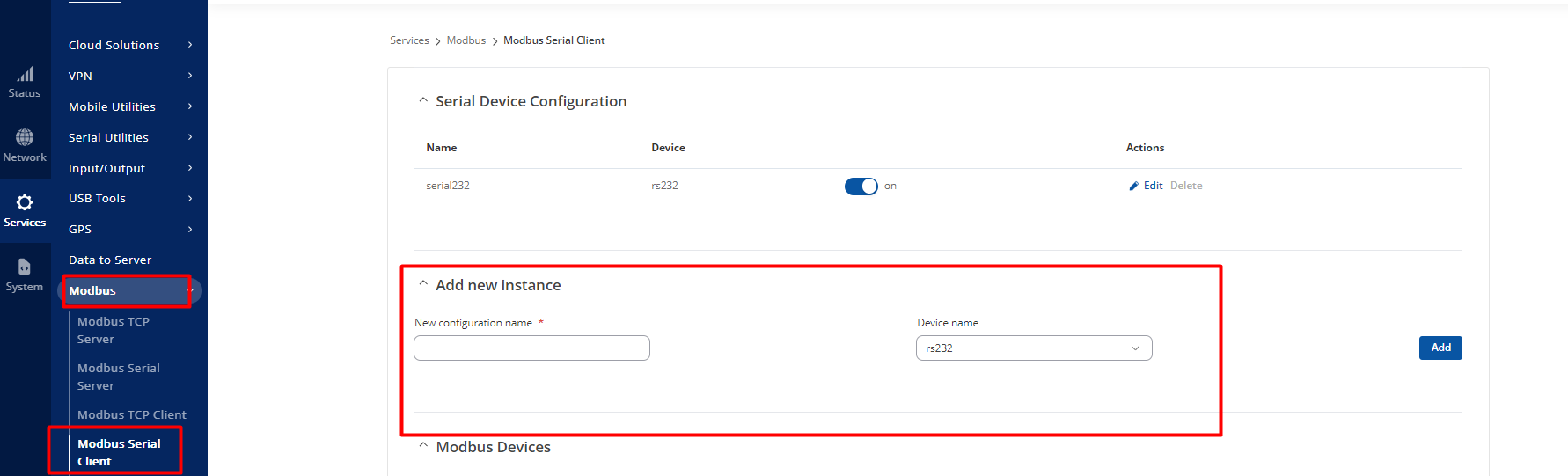Image resolution: width=1568 pixels, height=476 pixels.
Task: Click the Modbus breadcrumb link
Action: (466, 40)
